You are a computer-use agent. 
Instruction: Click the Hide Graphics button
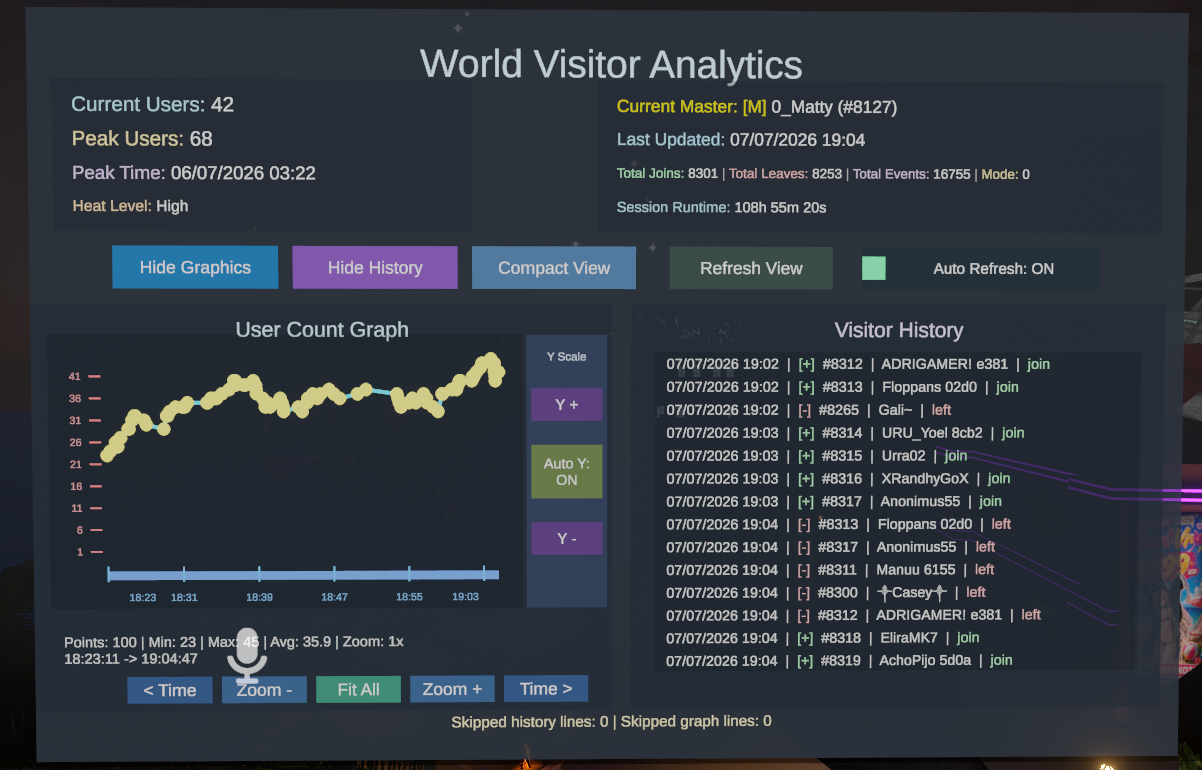coord(195,267)
